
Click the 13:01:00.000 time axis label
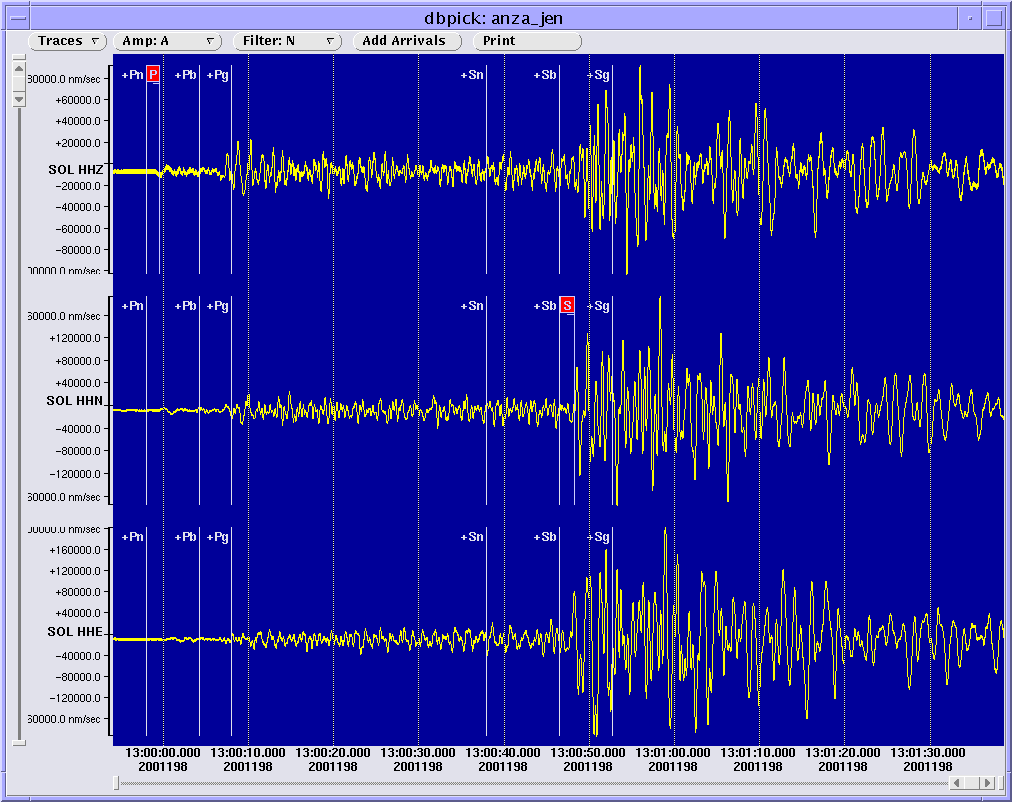coord(673,753)
